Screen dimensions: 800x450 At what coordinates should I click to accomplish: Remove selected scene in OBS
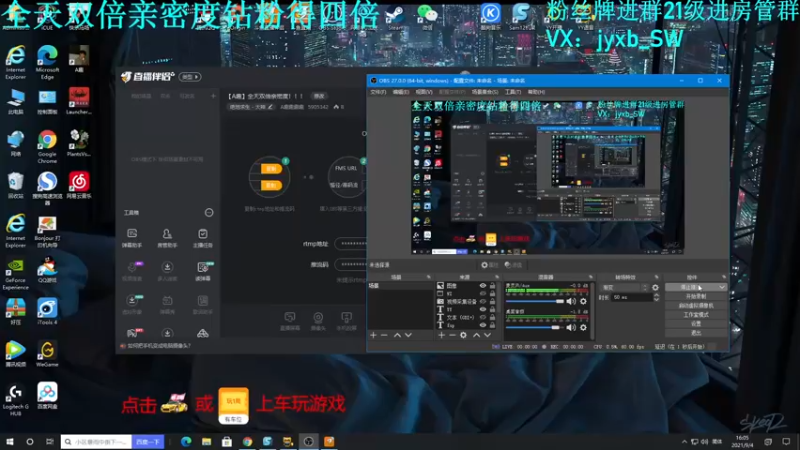coord(384,335)
